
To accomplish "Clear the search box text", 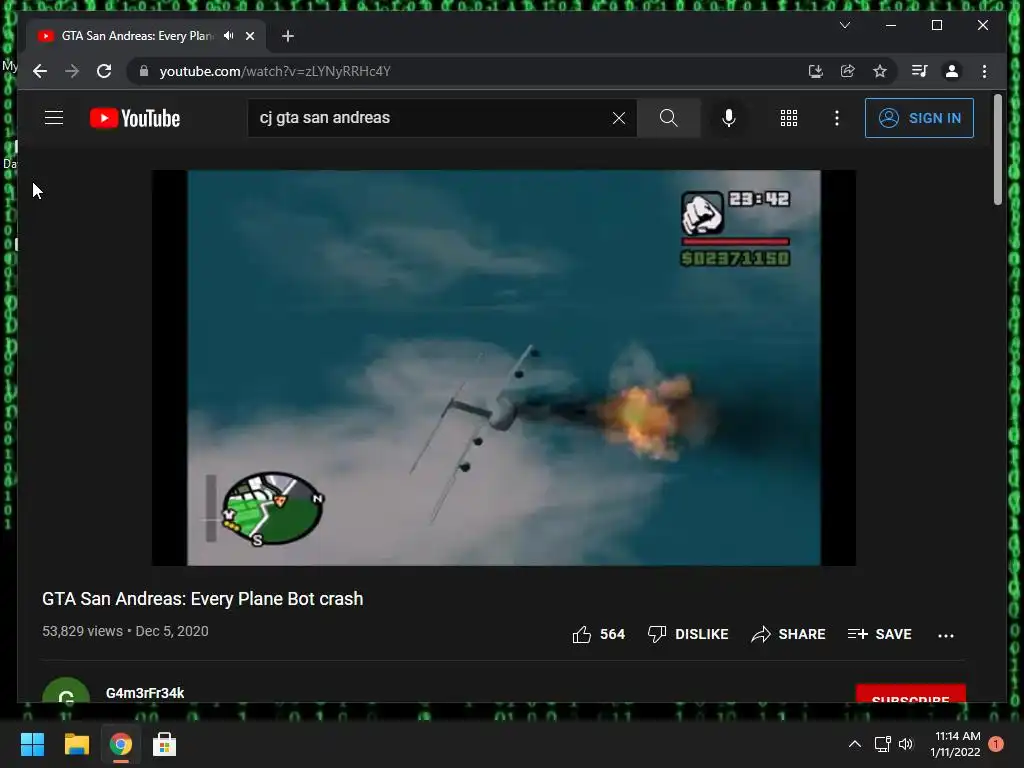I will (x=618, y=118).
